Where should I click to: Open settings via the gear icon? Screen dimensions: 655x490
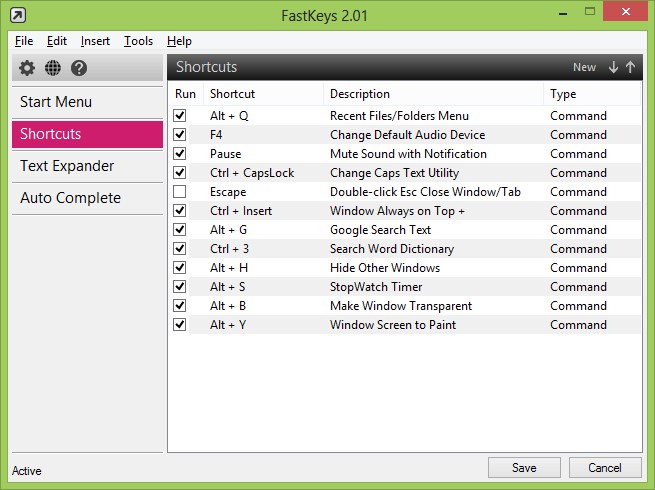pos(27,68)
